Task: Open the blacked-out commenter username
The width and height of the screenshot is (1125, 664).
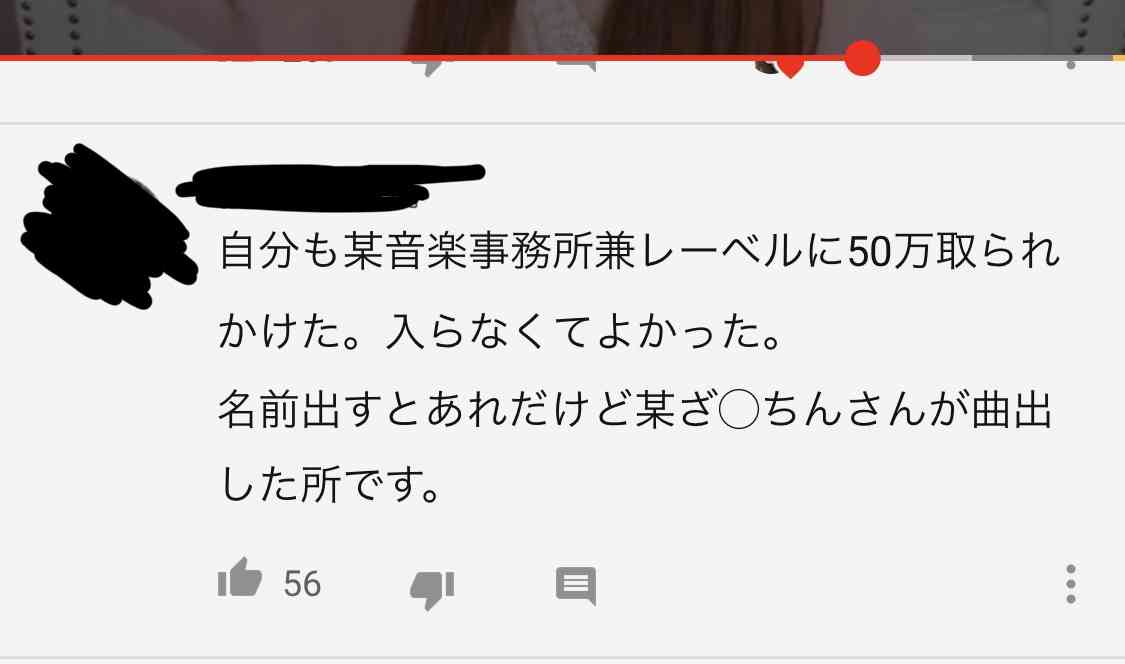Action: click(331, 187)
